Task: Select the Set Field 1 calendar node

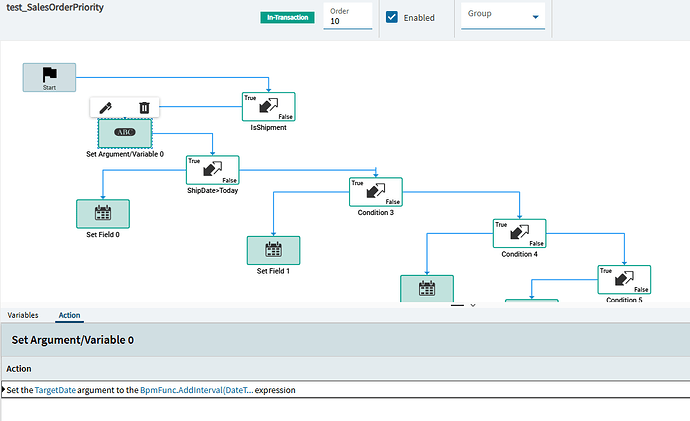Action: click(x=273, y=250)
